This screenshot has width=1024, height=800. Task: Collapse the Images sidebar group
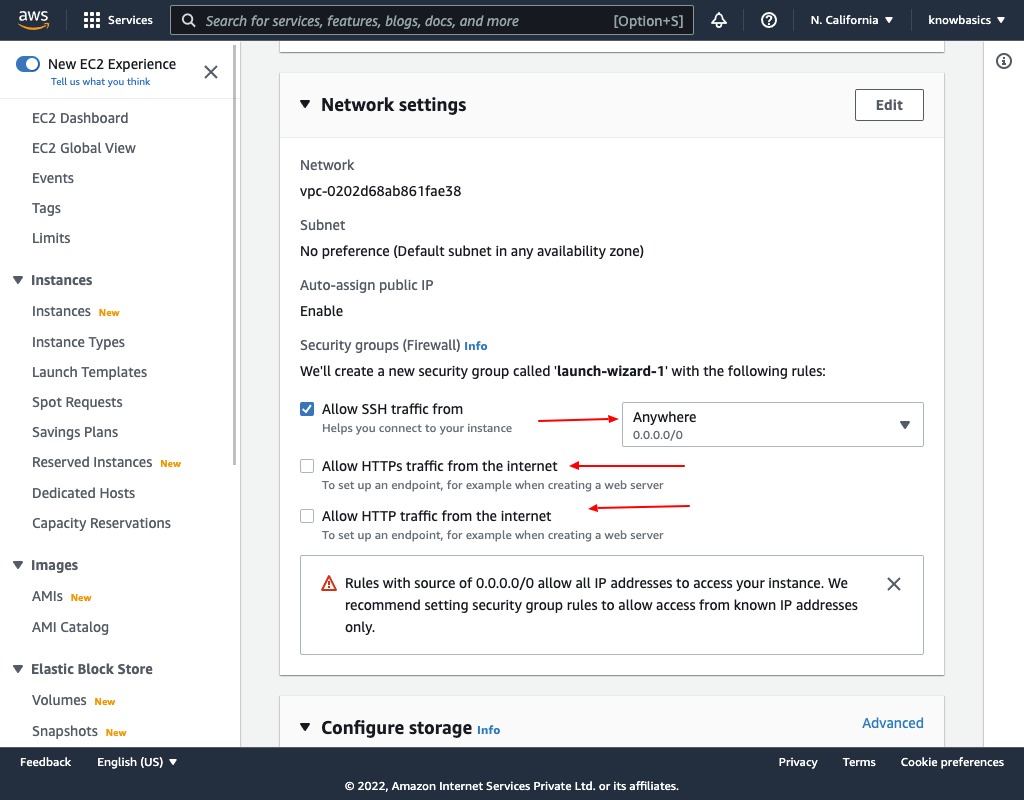pyautogui.click(x=18, y=565)
